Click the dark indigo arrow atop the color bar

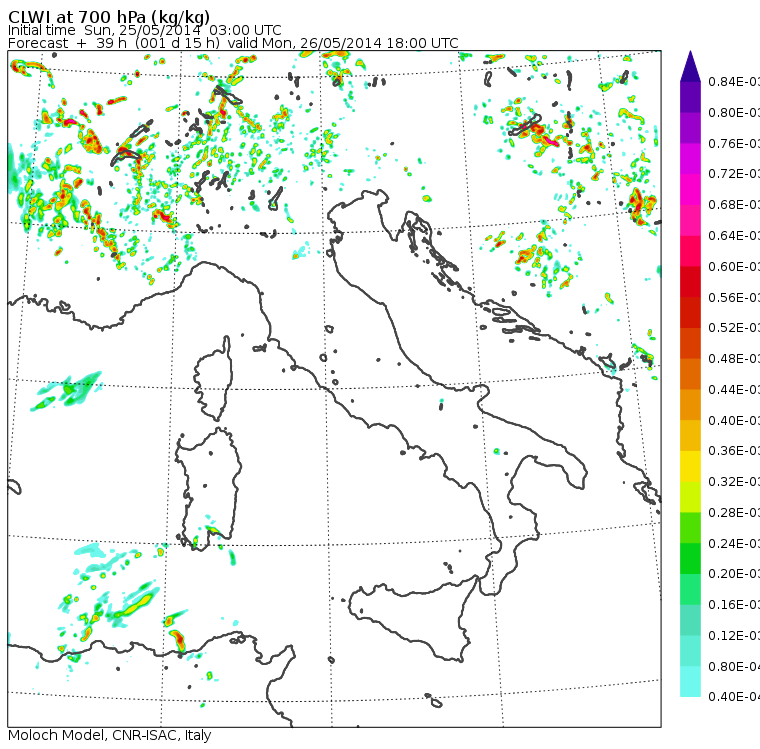click(690, 66)
